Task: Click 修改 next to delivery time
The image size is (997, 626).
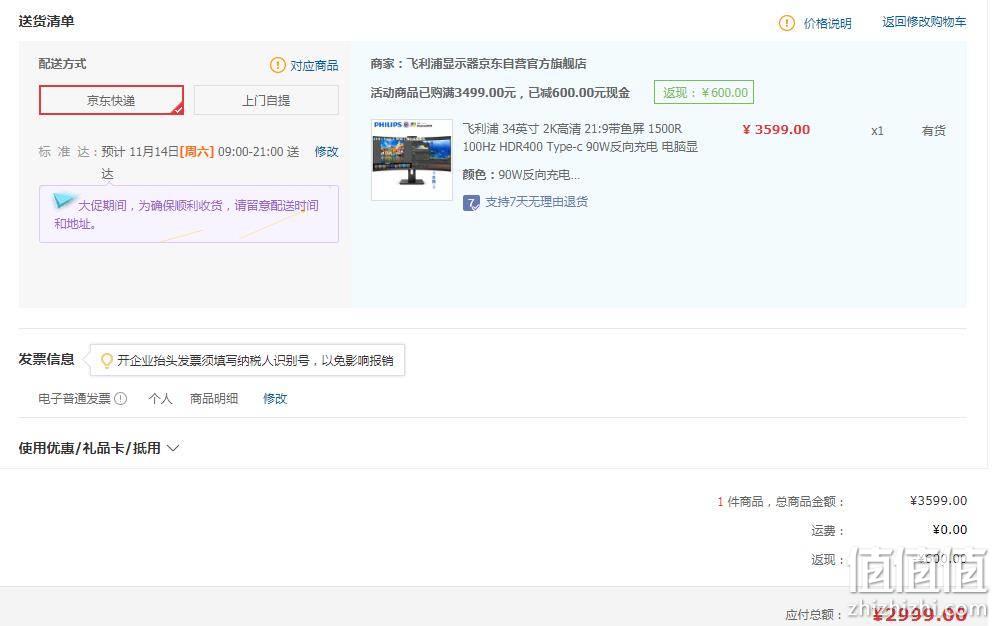Action: 326,152
